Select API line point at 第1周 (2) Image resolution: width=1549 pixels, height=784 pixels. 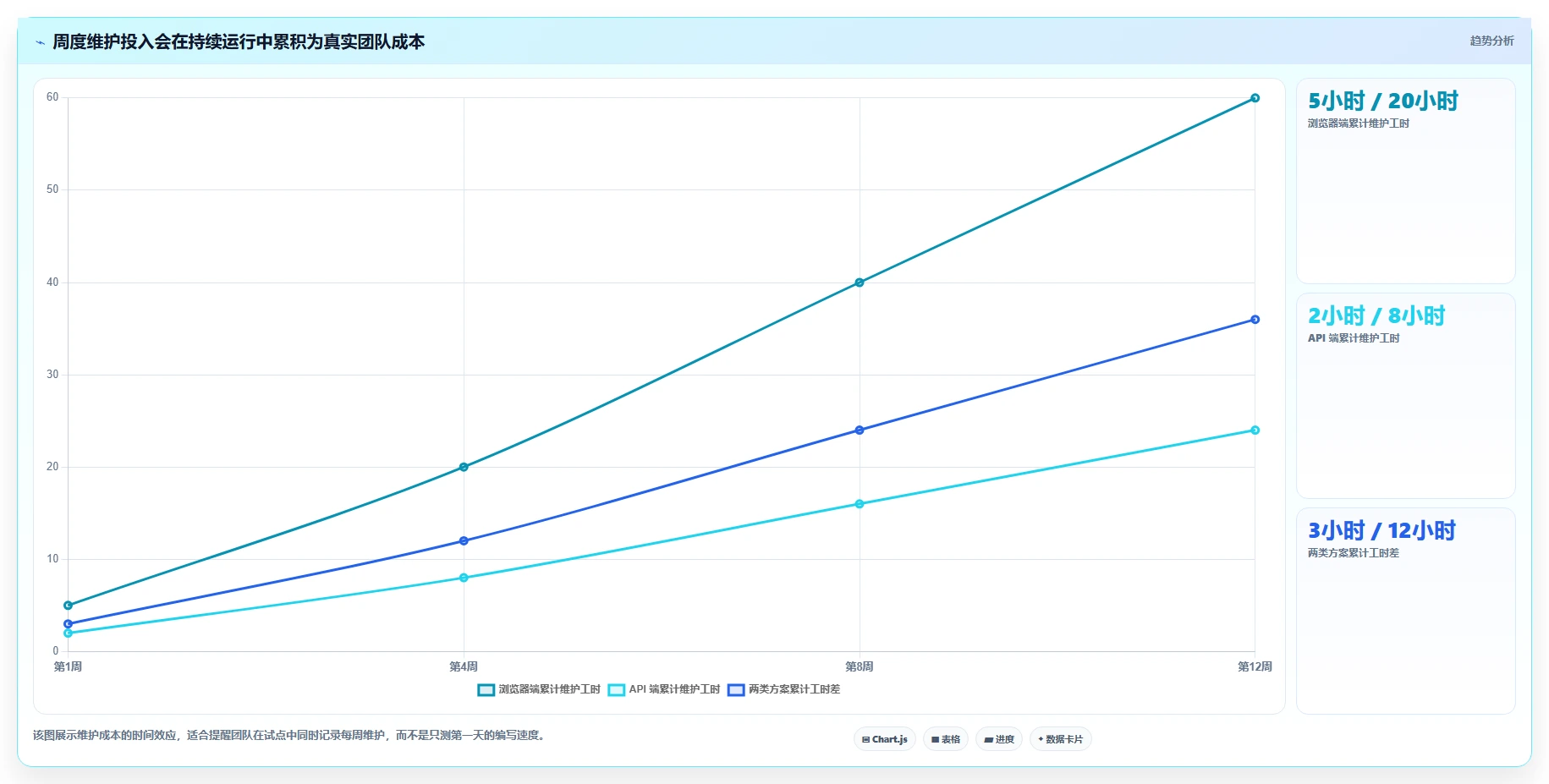[69, 633]
